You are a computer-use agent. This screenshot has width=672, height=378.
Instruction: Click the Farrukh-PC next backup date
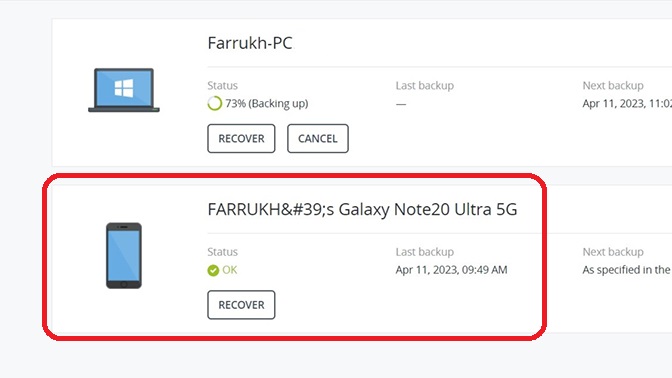coord(627,104)
